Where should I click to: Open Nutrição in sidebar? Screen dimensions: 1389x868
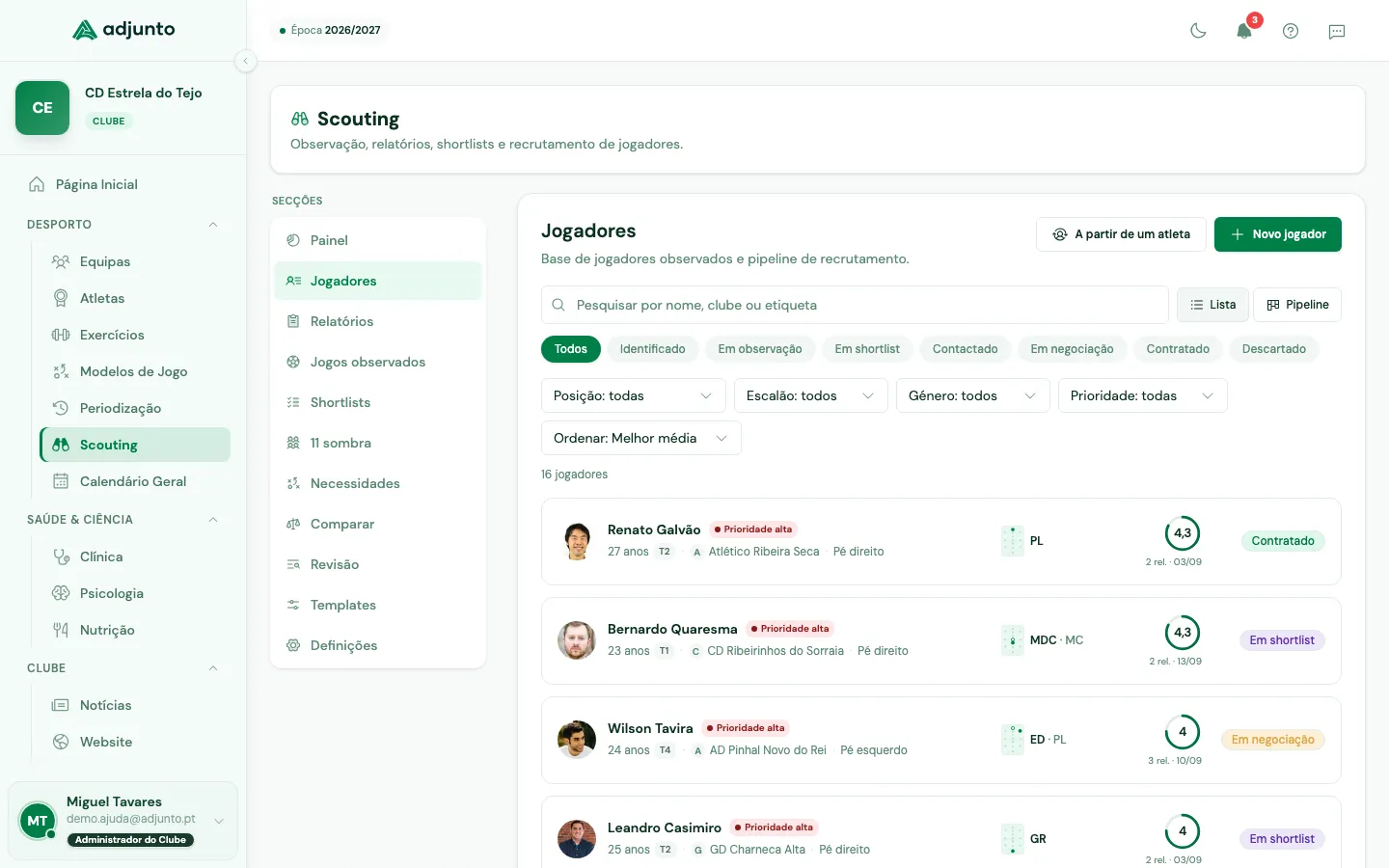pyautogui.click(x=135, y=630)
